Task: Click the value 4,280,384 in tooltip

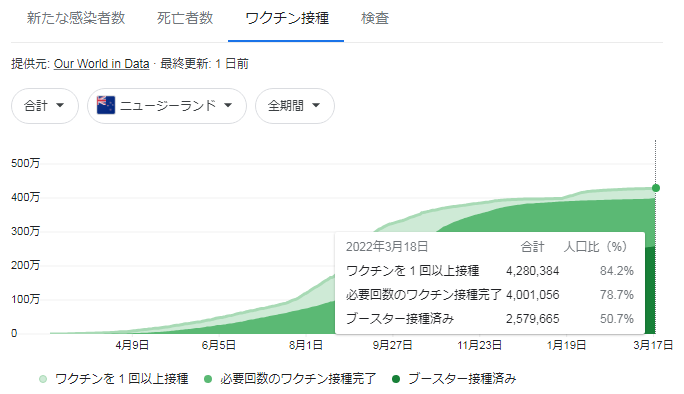Action: click(x=532, y=271)
